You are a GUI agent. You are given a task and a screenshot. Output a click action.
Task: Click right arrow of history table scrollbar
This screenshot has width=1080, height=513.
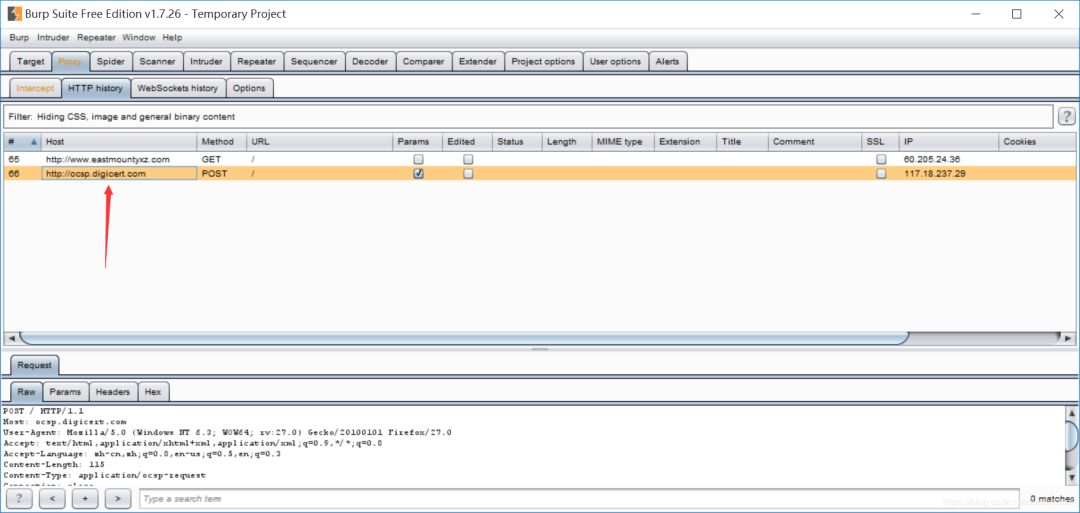[x=1068, y=338]
